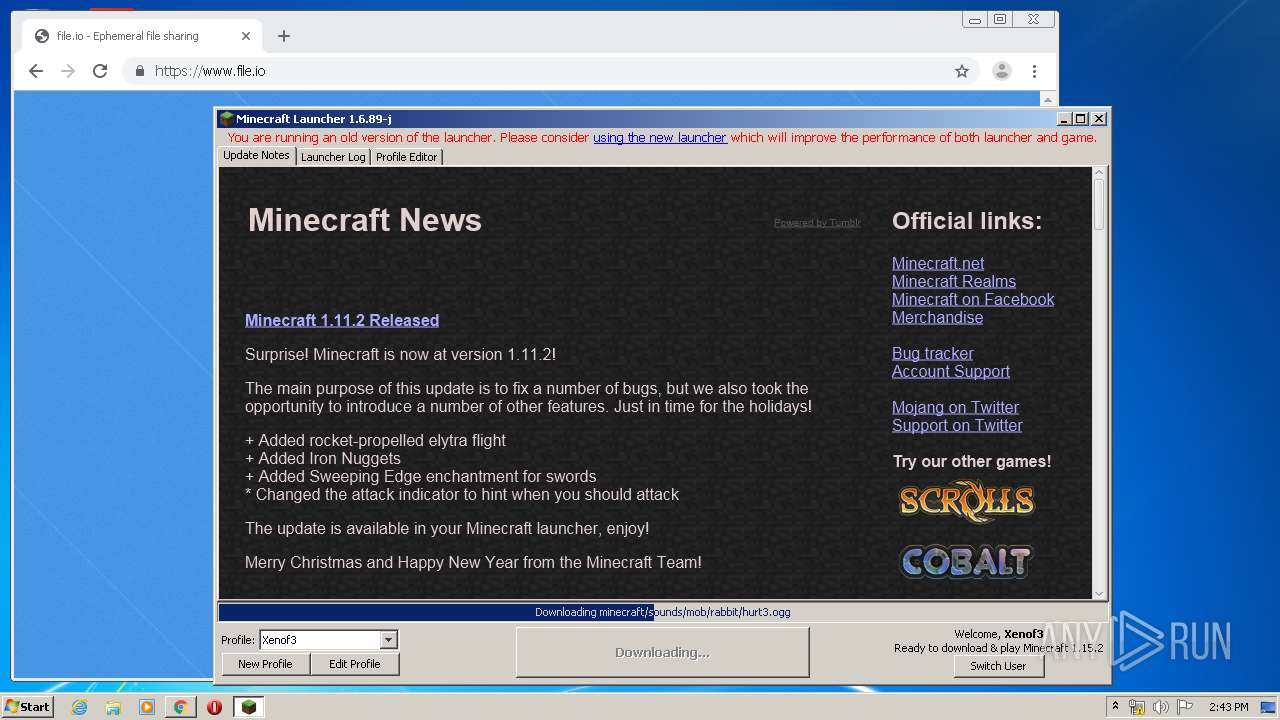This screenshot has width=1280, height=720.
Task: Select the file.io Ephemeral file sharing tab
Action: tap(142, 36)
